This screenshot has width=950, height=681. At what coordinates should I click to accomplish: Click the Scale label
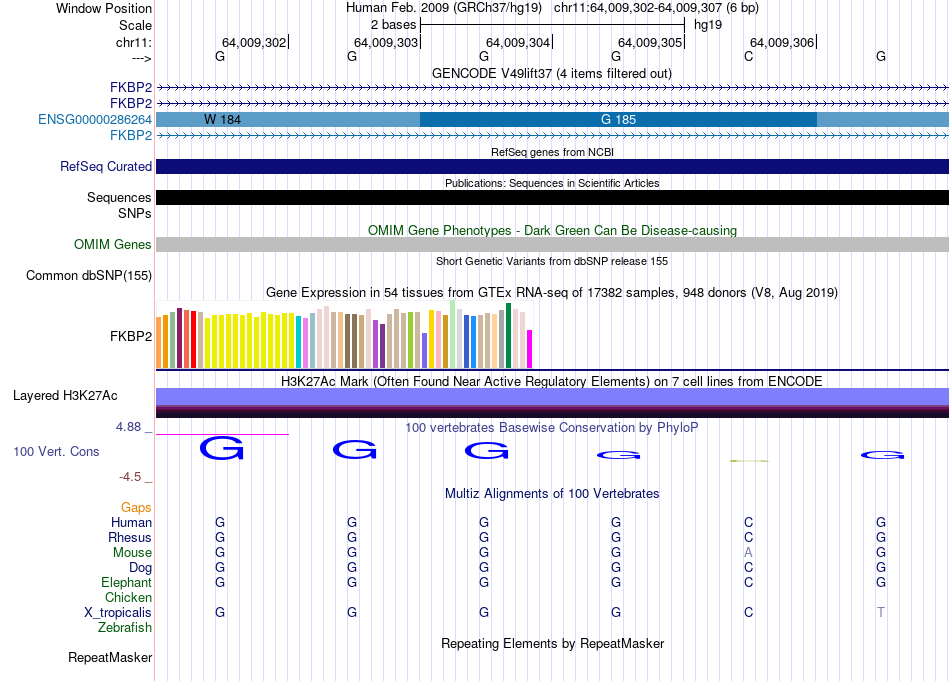[x=135, y=25]
